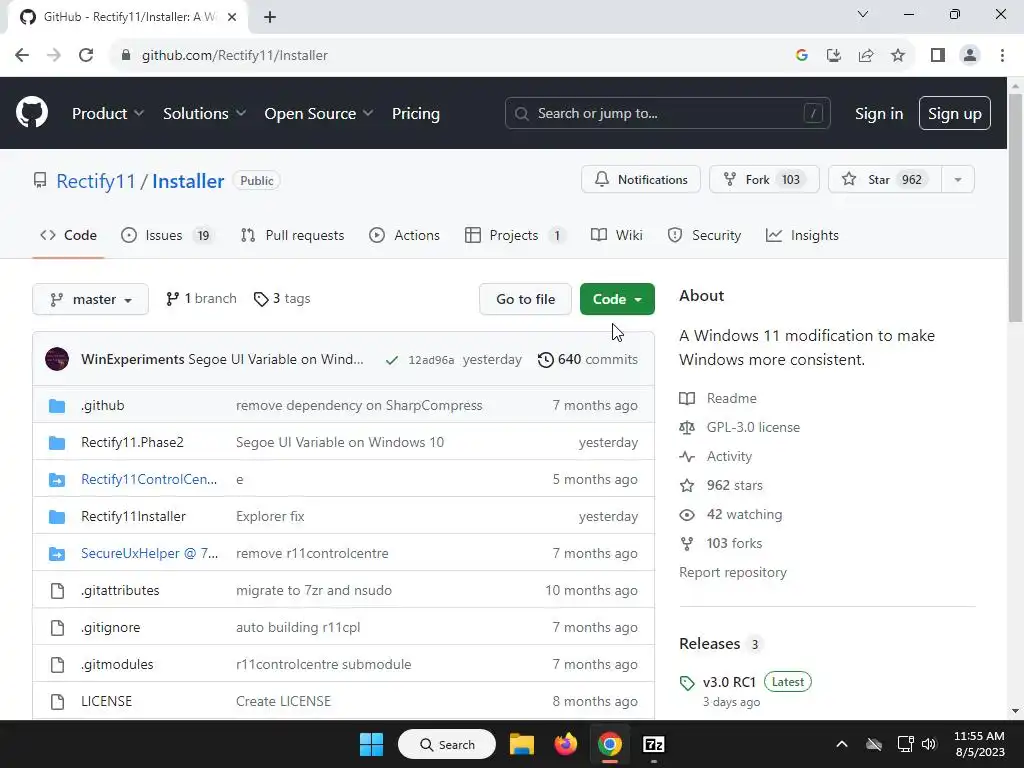This screenshot has height=768, width=1024.
Task: Open the Rectify11 owner link
Action: pos(95,181)
